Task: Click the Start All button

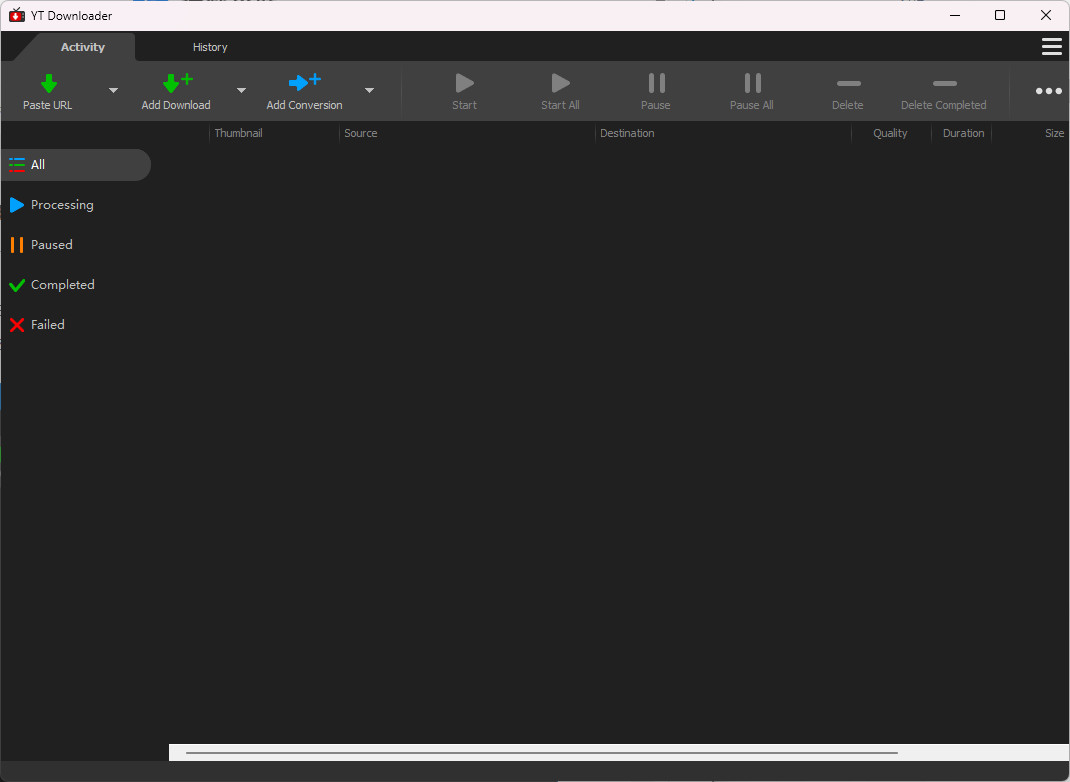Action: click(x=560, y=91)
